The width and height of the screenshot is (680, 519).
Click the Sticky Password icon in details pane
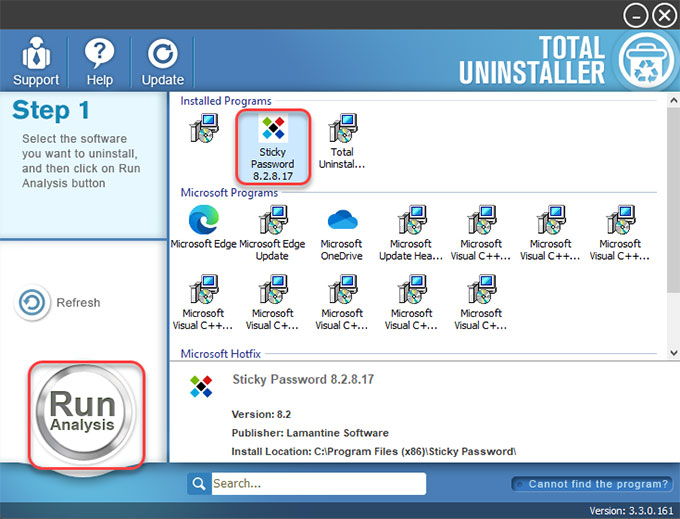click(201, 386)
